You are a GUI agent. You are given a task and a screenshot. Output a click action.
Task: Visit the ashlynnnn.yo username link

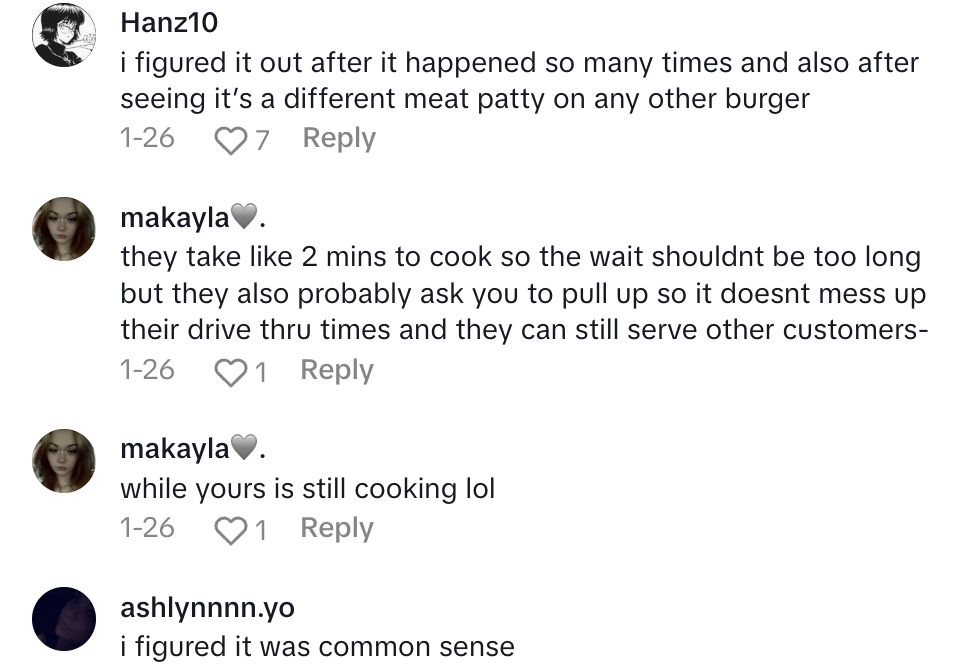(207, 608)
